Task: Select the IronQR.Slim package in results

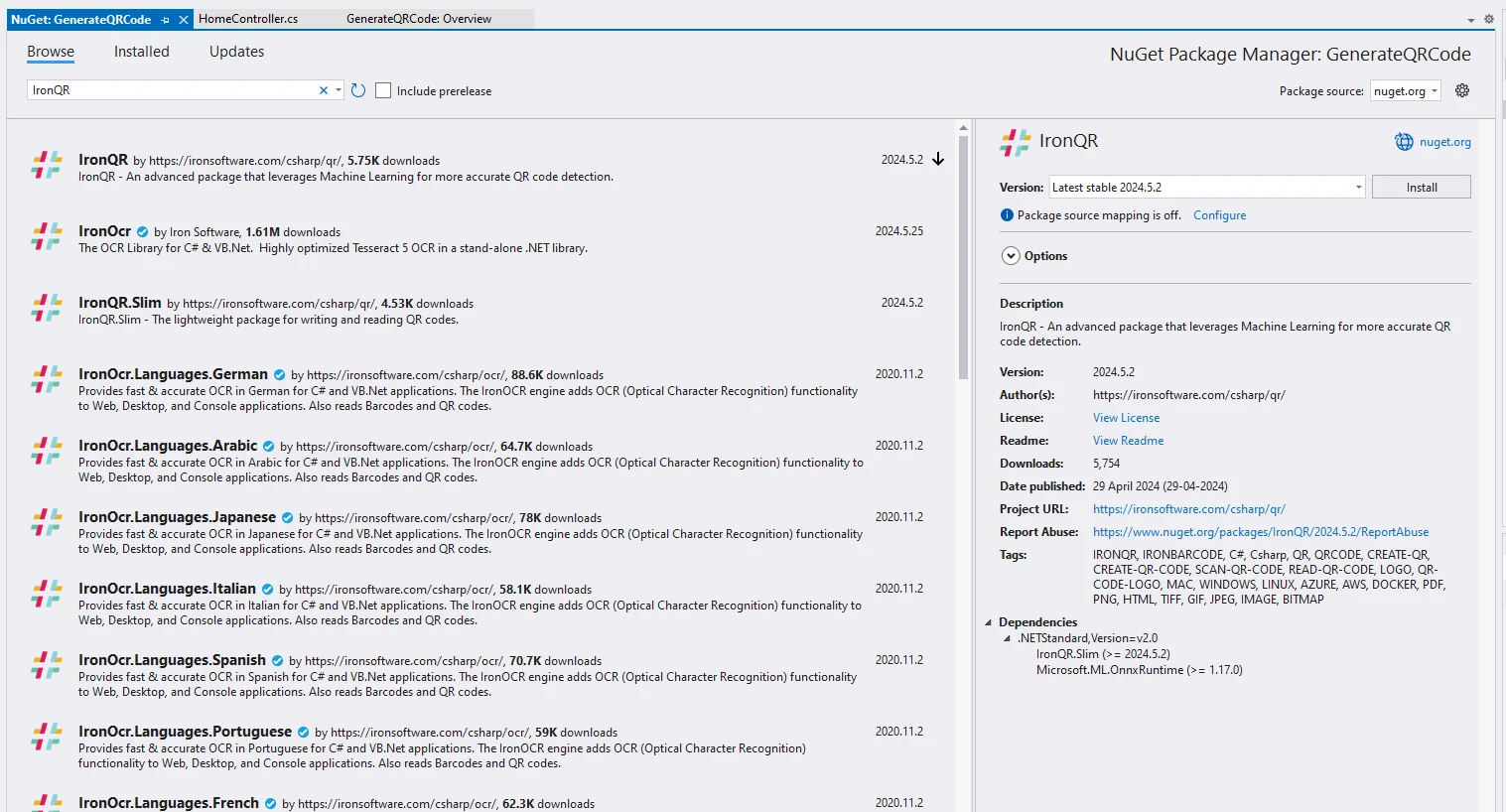Action: click(x=119, y=303)
